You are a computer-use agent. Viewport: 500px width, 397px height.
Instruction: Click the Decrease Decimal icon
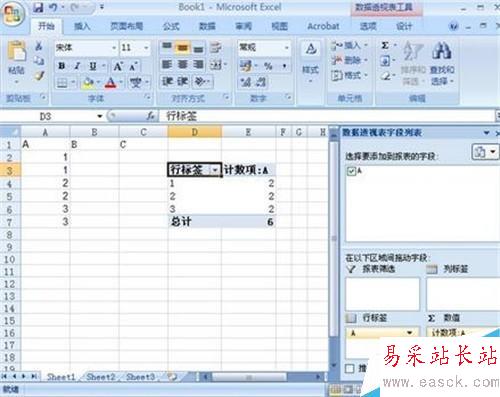click(x=262, y=82)
